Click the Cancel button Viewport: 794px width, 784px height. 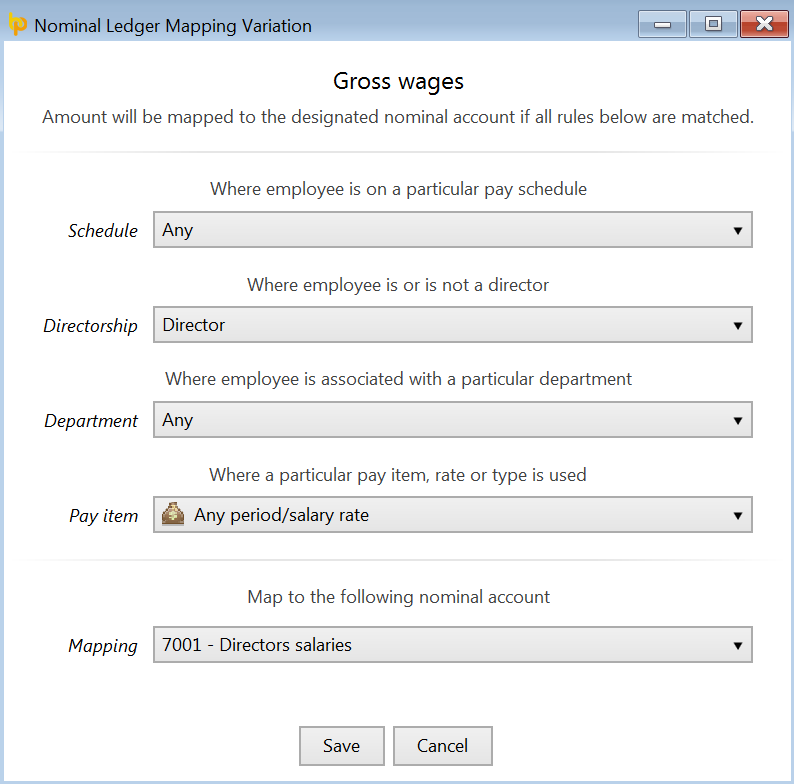point(443,746)
